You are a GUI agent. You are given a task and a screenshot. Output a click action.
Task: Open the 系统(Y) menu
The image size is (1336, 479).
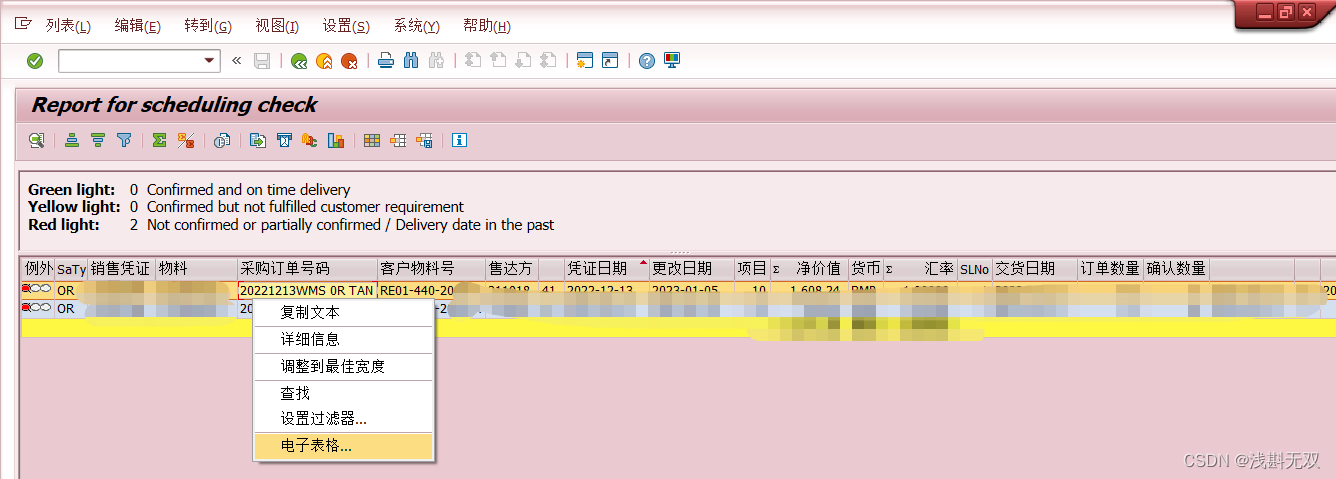point(416,26)
